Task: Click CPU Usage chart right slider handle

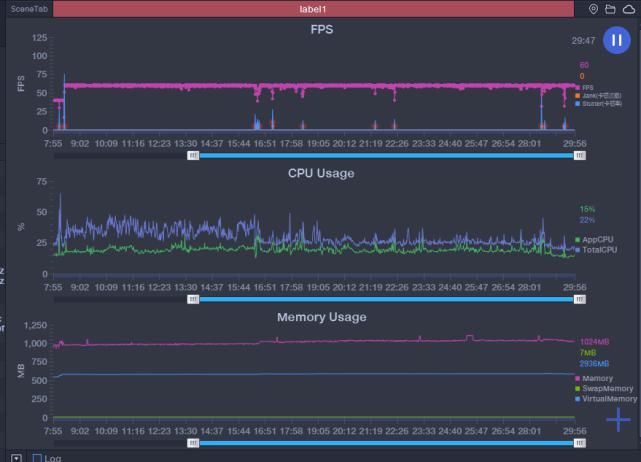Action: tap(574, 298)
